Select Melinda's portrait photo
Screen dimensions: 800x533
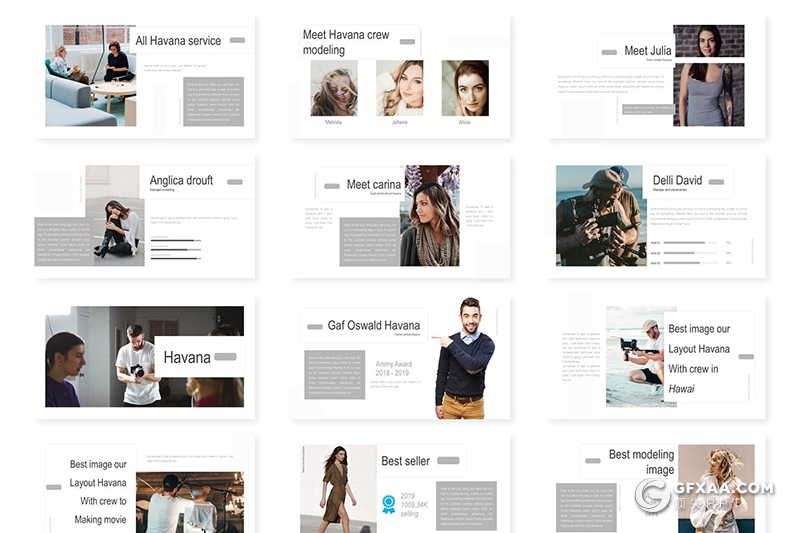(333, 88)
